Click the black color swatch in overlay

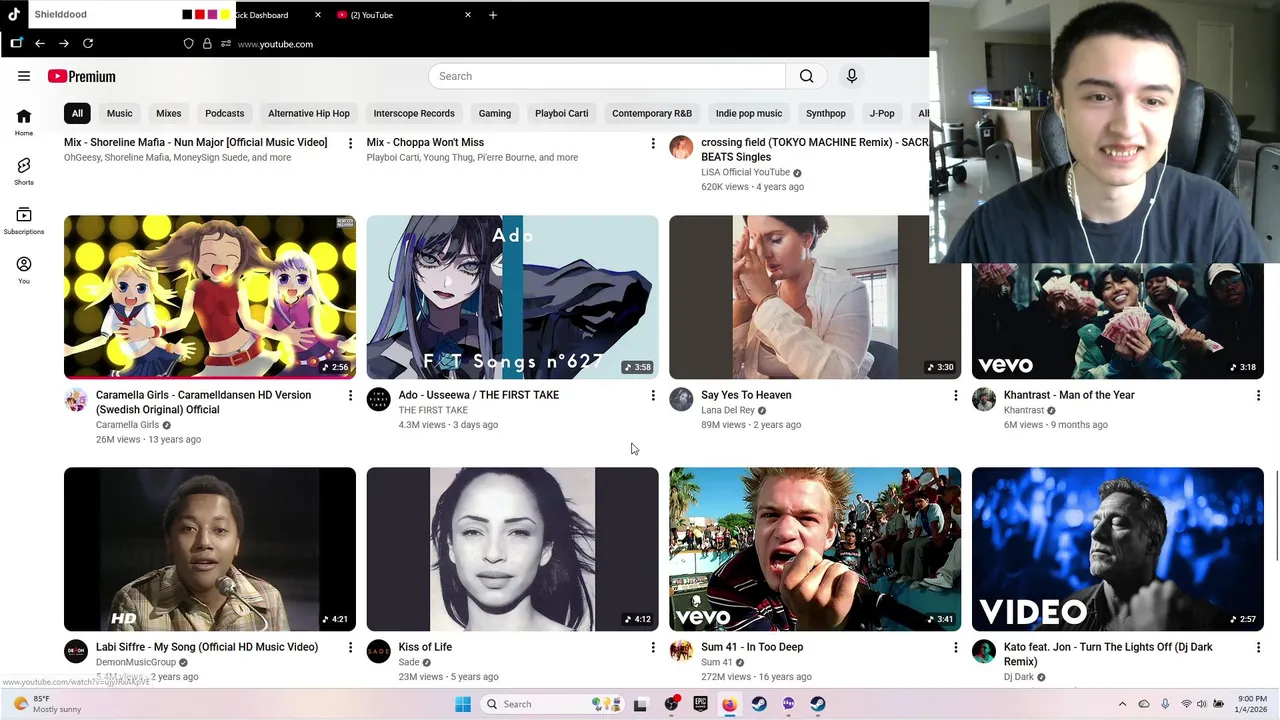pyautogui.click(x=187, y=15)
